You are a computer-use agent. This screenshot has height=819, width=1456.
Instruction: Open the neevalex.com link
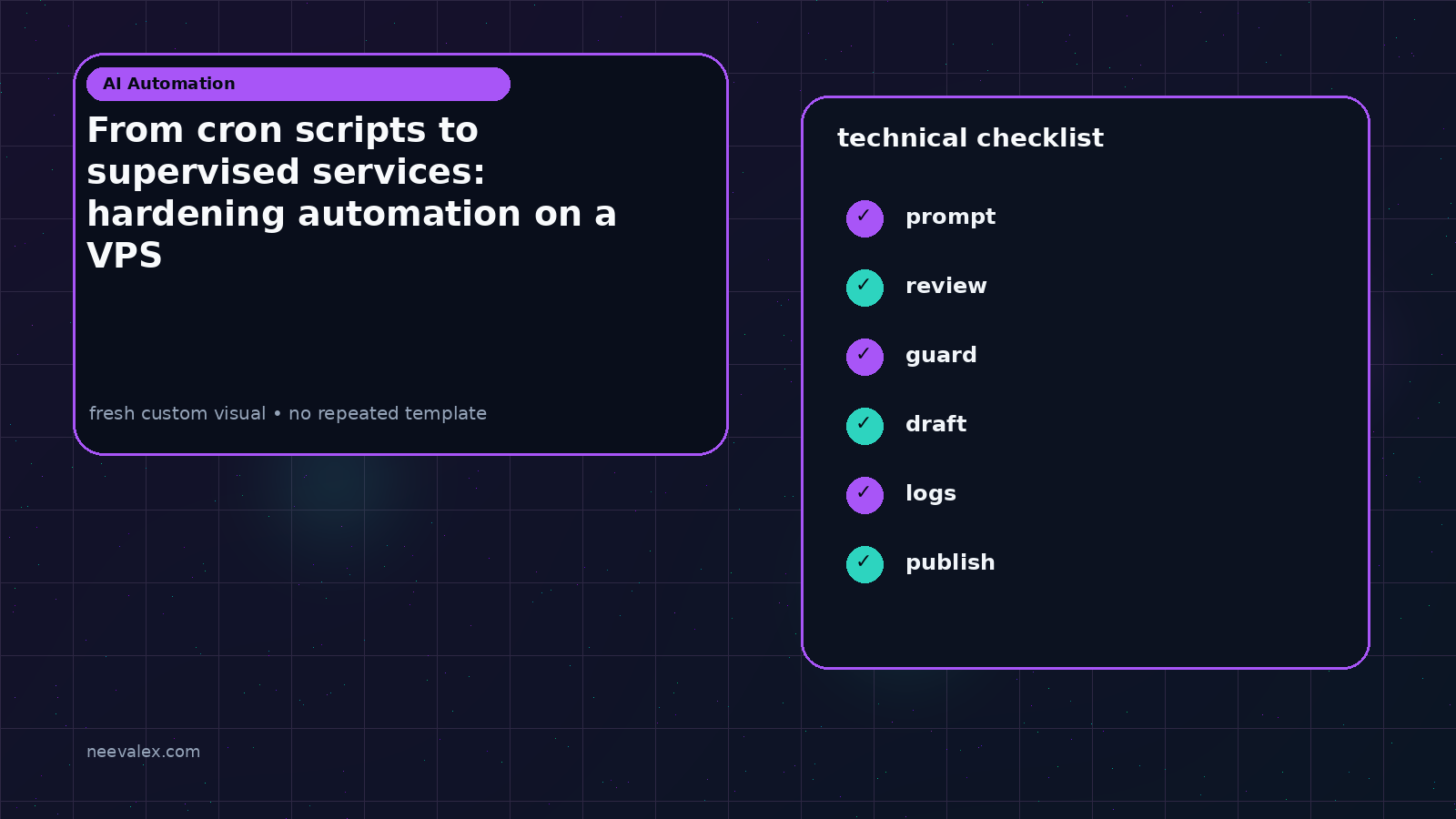point(143,752)
